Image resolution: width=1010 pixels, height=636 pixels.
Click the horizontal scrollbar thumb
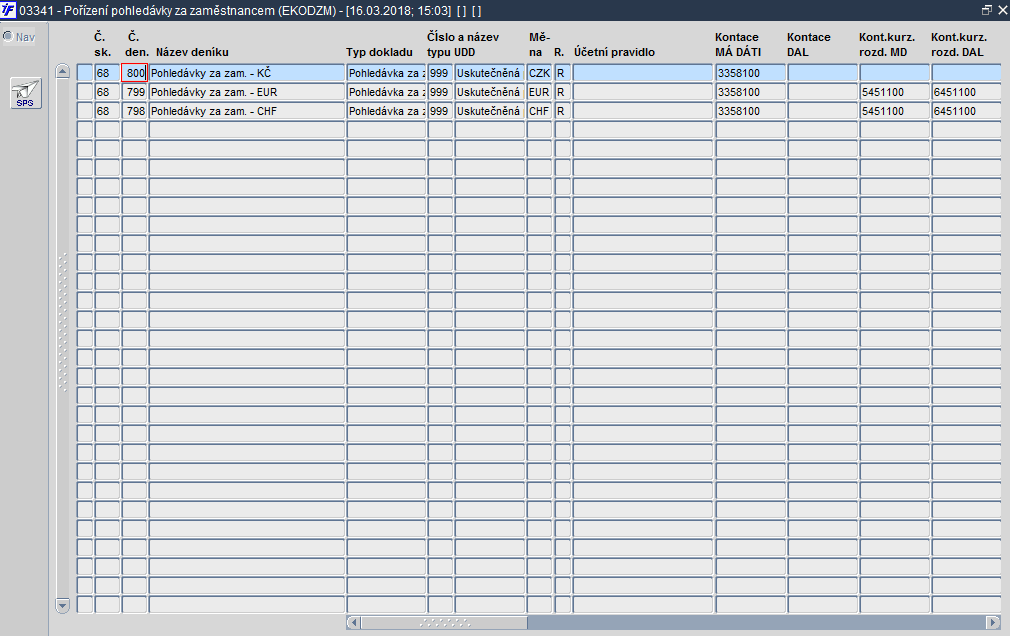[444, 622]
